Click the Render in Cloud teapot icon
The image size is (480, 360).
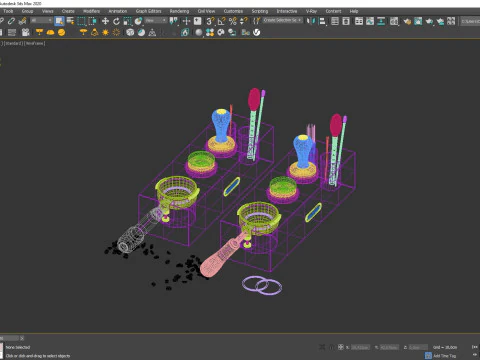tap(440, 21)
